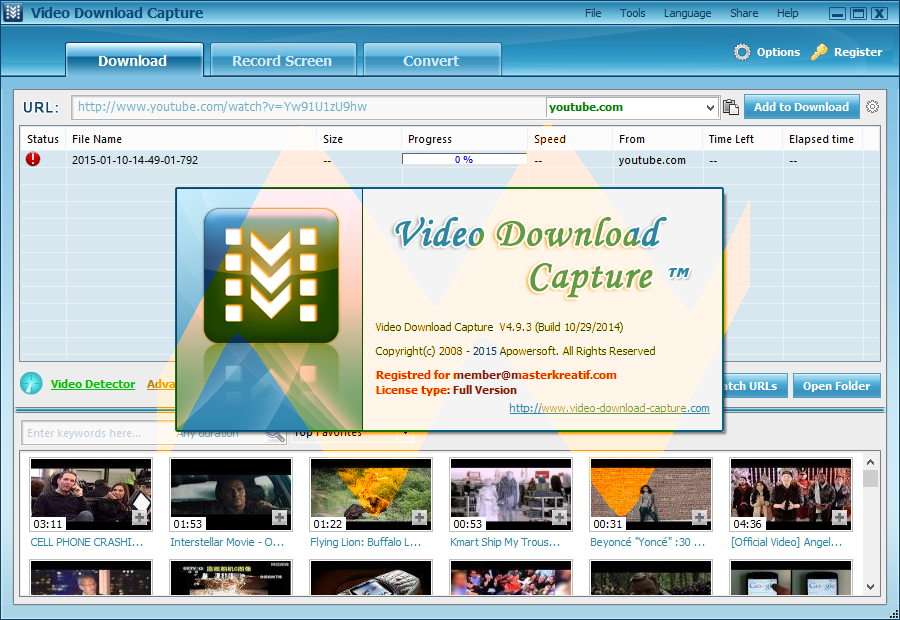The image size is (900, 620).
Task: Click the File Name column header
Action: [x=191, y=139]
